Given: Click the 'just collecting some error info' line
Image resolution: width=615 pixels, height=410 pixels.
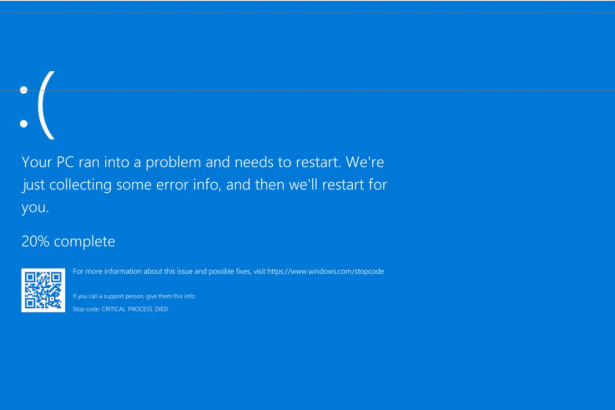Looking at the screenshot, I should click(x=205, y=185).
